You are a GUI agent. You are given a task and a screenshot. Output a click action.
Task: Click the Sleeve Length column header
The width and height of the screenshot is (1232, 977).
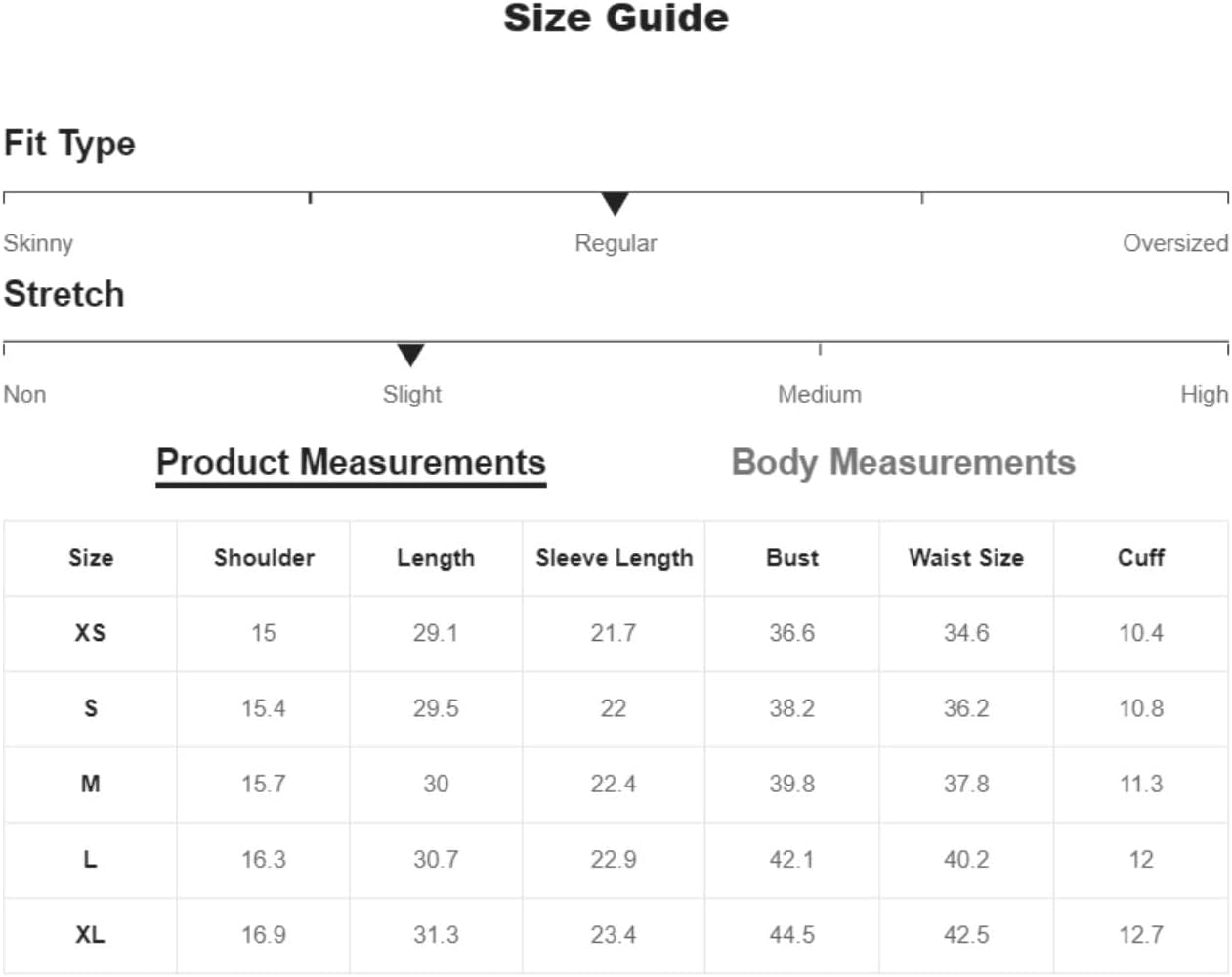(x=614, y=558)
